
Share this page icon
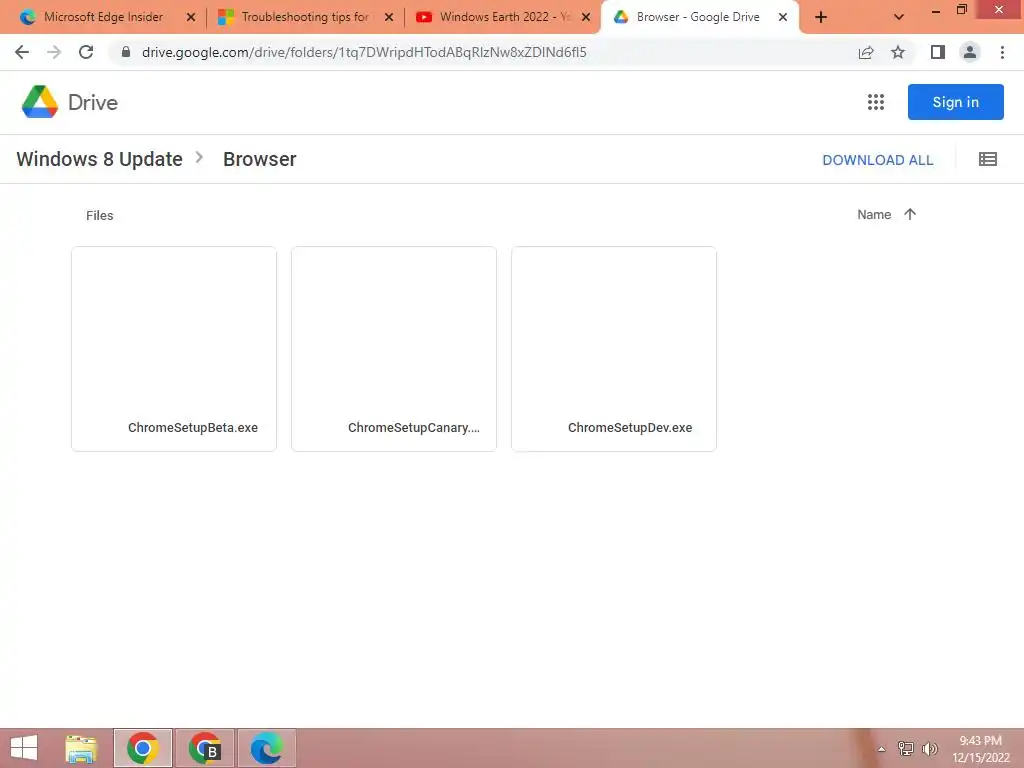point(866,52)
